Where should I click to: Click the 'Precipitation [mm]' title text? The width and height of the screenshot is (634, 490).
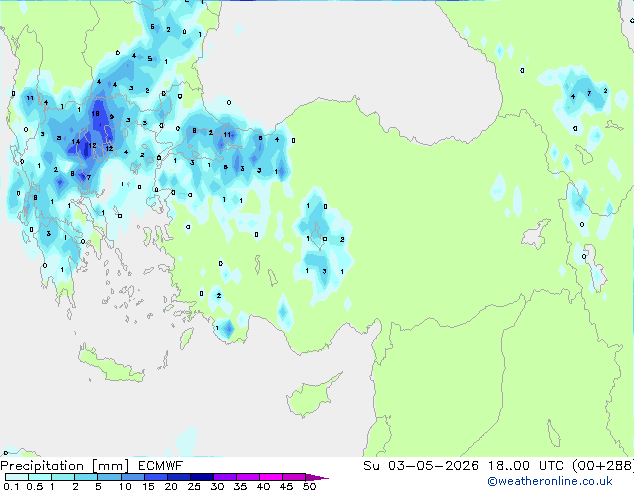[x=65, y=466]
